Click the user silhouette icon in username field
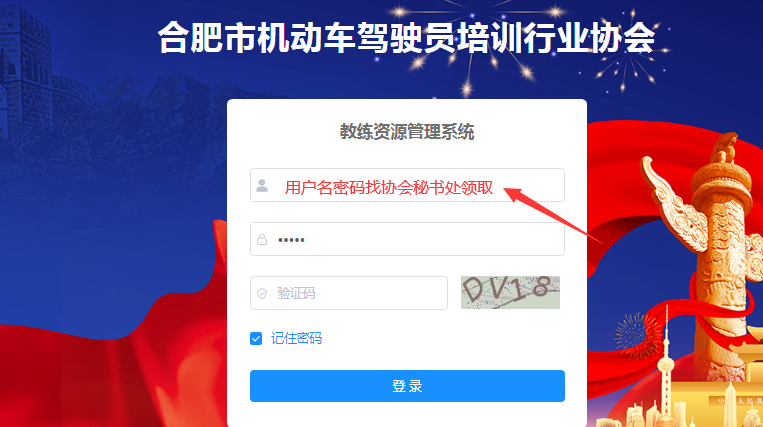 click(x=262, y=185)
